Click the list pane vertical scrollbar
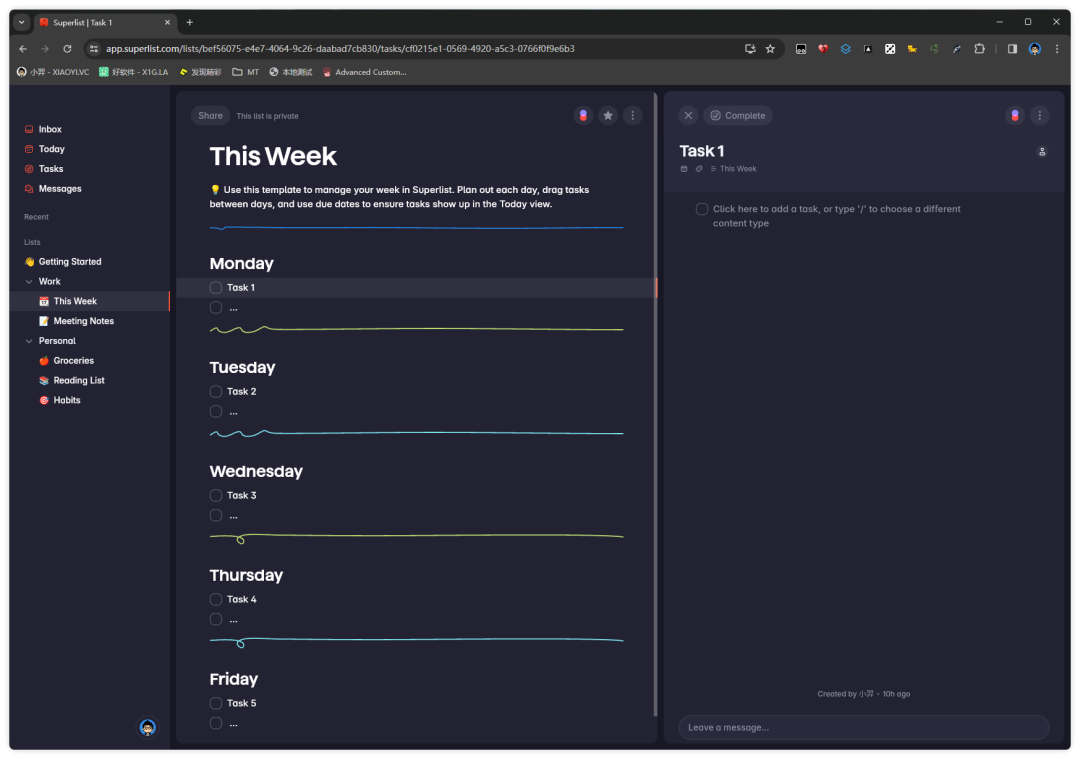Viewport: 1080px width, 759px height. (x=655, y=406)
